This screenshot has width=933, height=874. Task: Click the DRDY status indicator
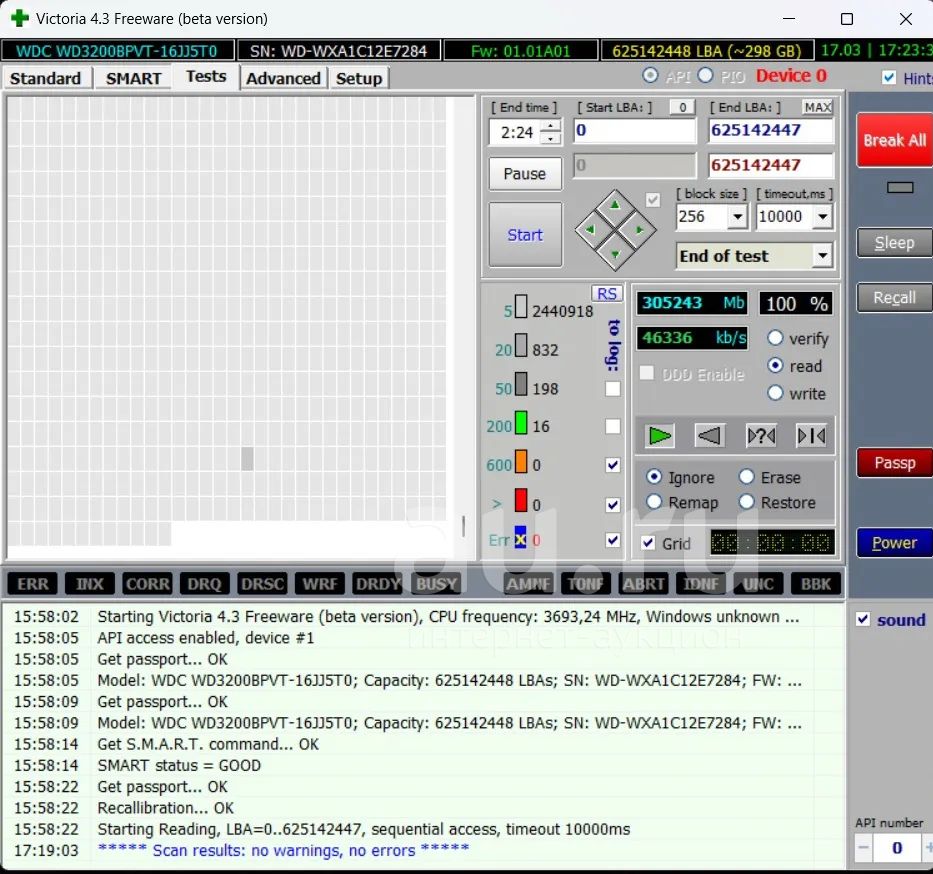coord(377,584)
